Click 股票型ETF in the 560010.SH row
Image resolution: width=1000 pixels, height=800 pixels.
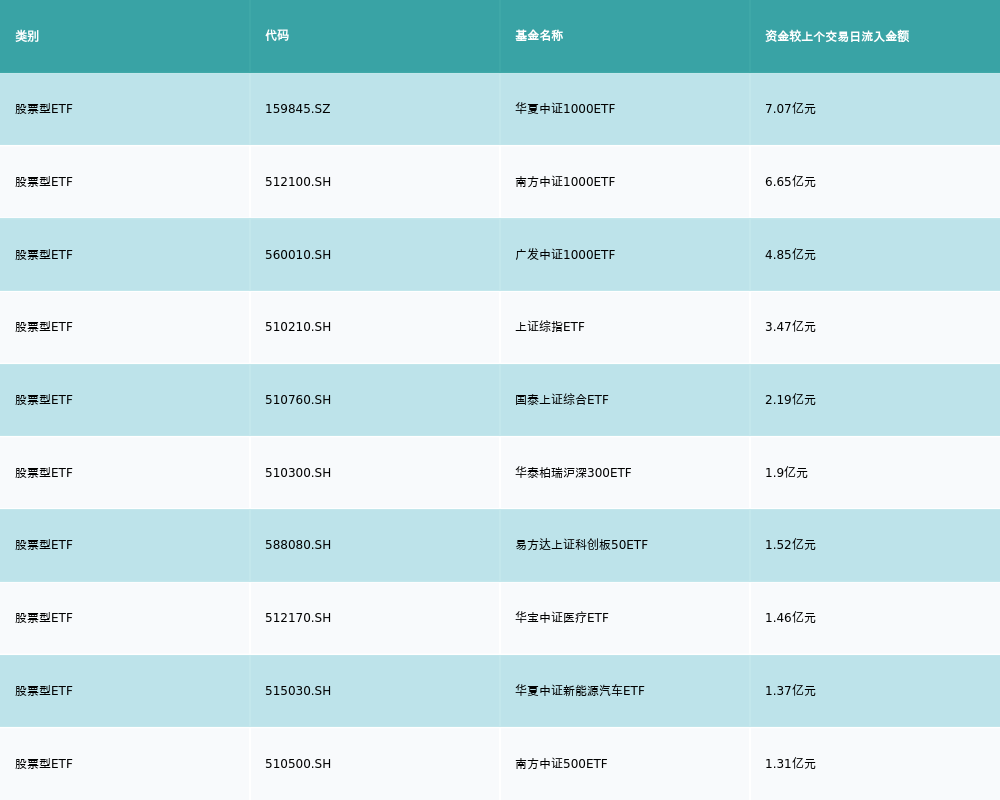[44, 255]
